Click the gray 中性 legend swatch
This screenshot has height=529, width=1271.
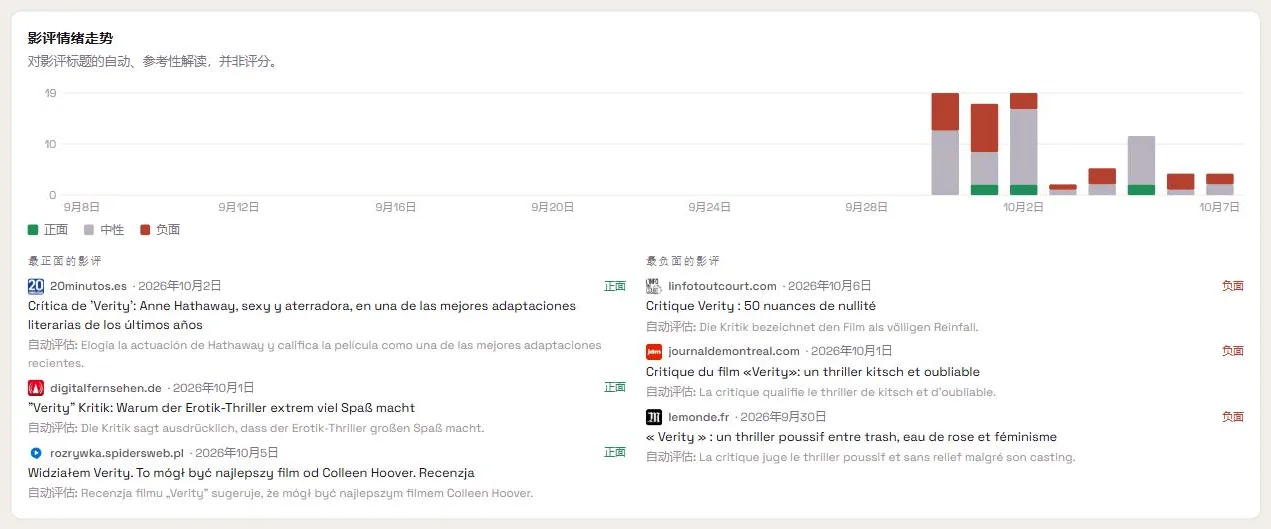coord(89,230)
